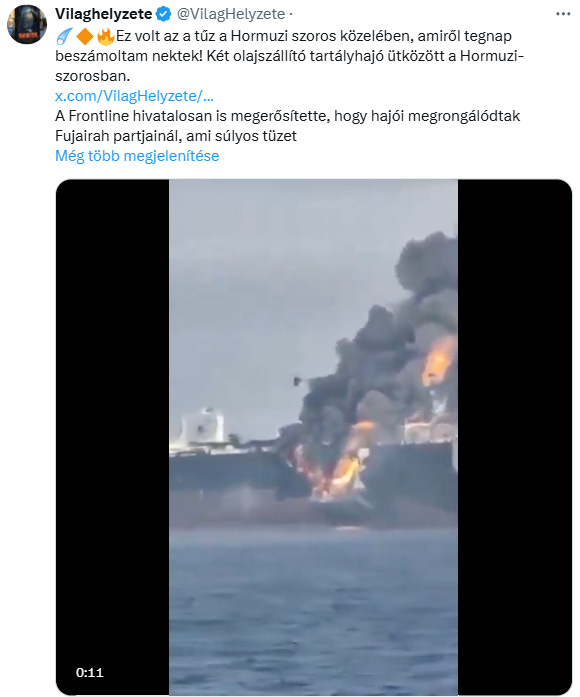The image size is (580, 697).
Task: Click the comet emoji in the tweet
Action: tap(65, 36)
